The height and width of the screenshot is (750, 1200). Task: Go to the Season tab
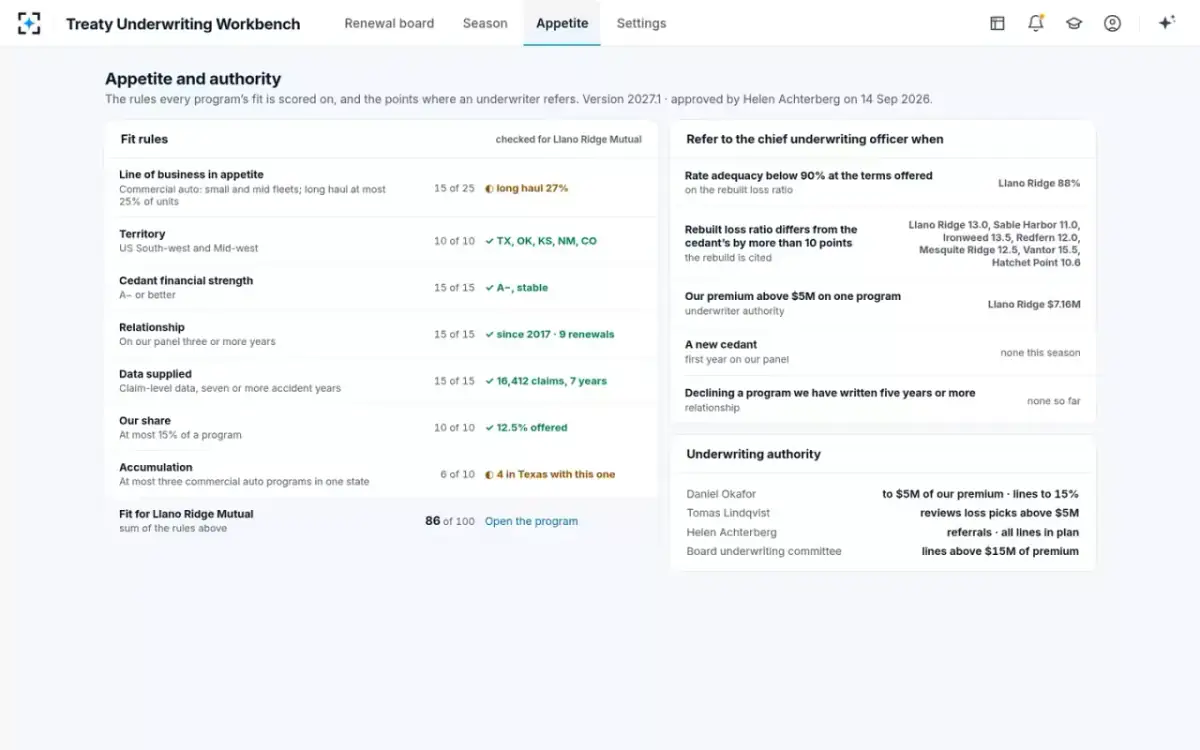coord(485,23)
